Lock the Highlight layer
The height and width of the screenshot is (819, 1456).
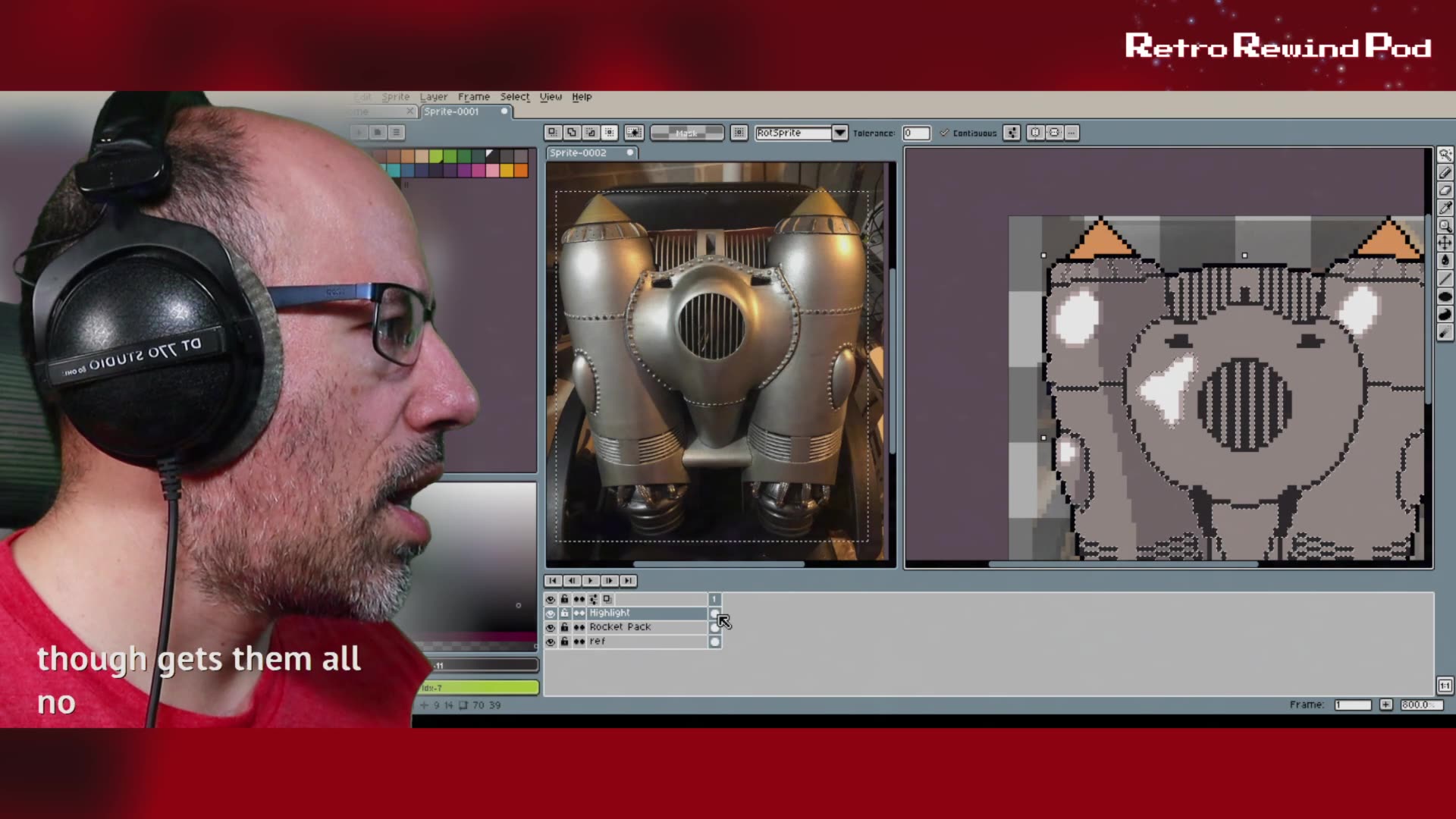[x=565, y=613]
